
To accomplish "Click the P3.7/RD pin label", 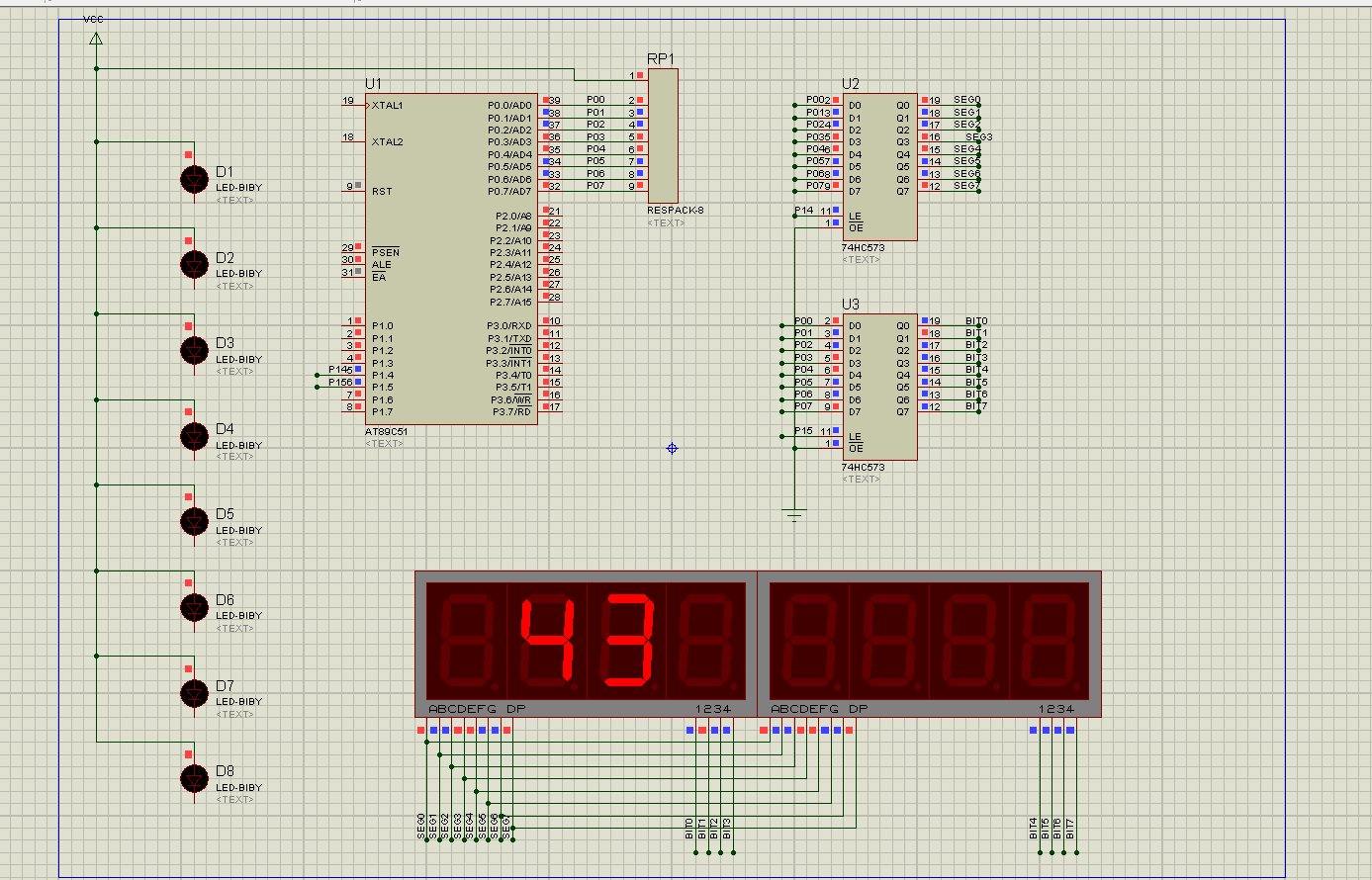I will [511, 411].
